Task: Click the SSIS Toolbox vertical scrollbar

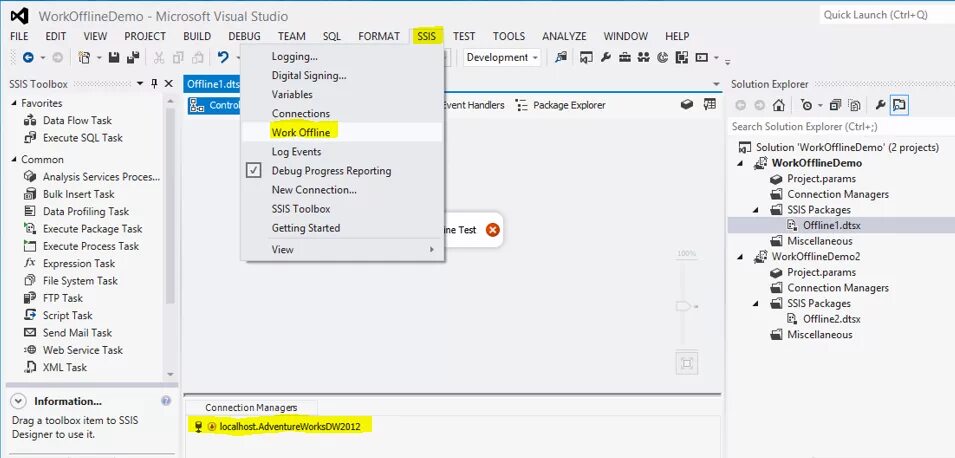Action: click(x=171, y=206)
